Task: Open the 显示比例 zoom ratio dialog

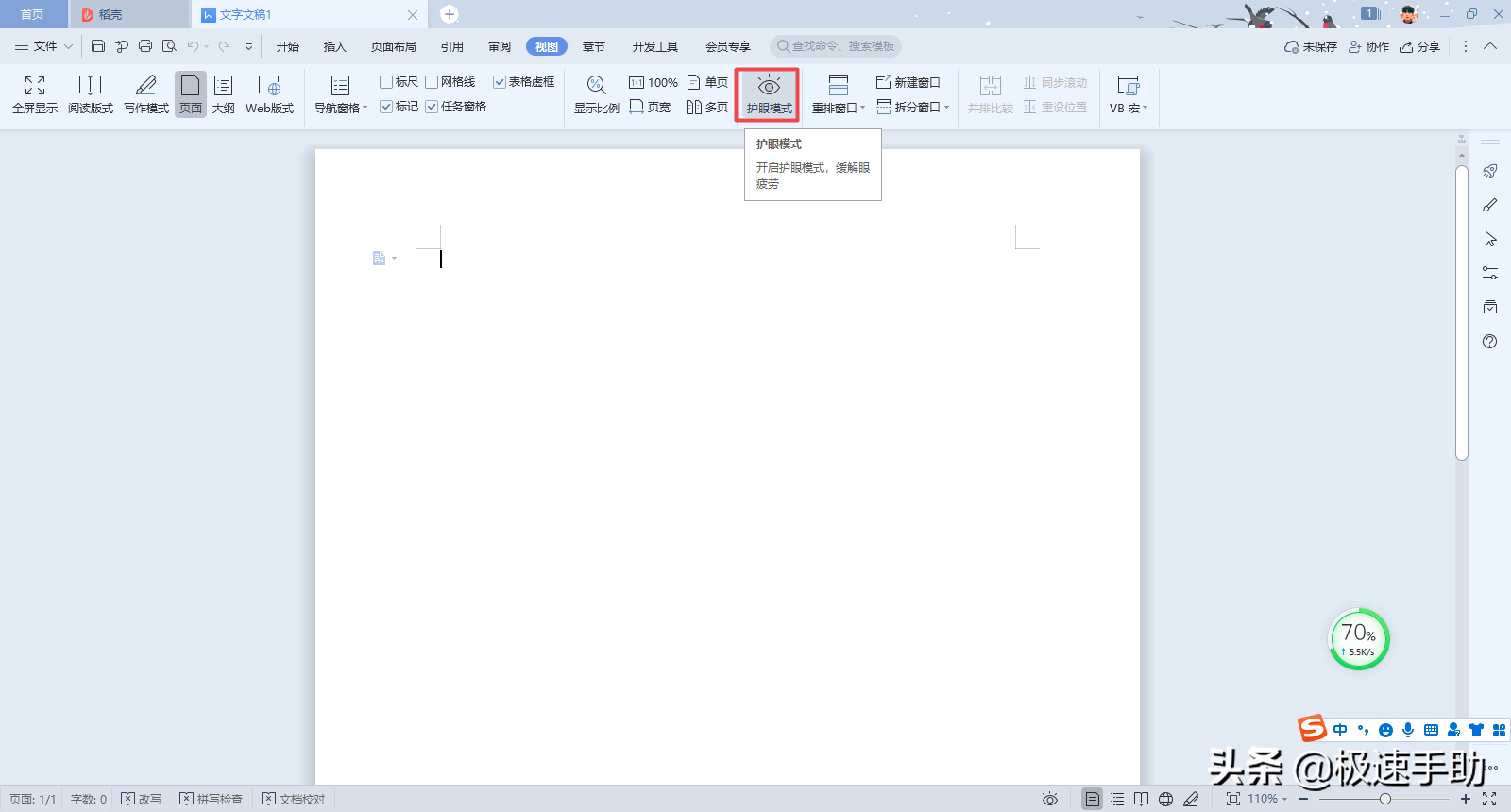Action: (x=597, y=94)
